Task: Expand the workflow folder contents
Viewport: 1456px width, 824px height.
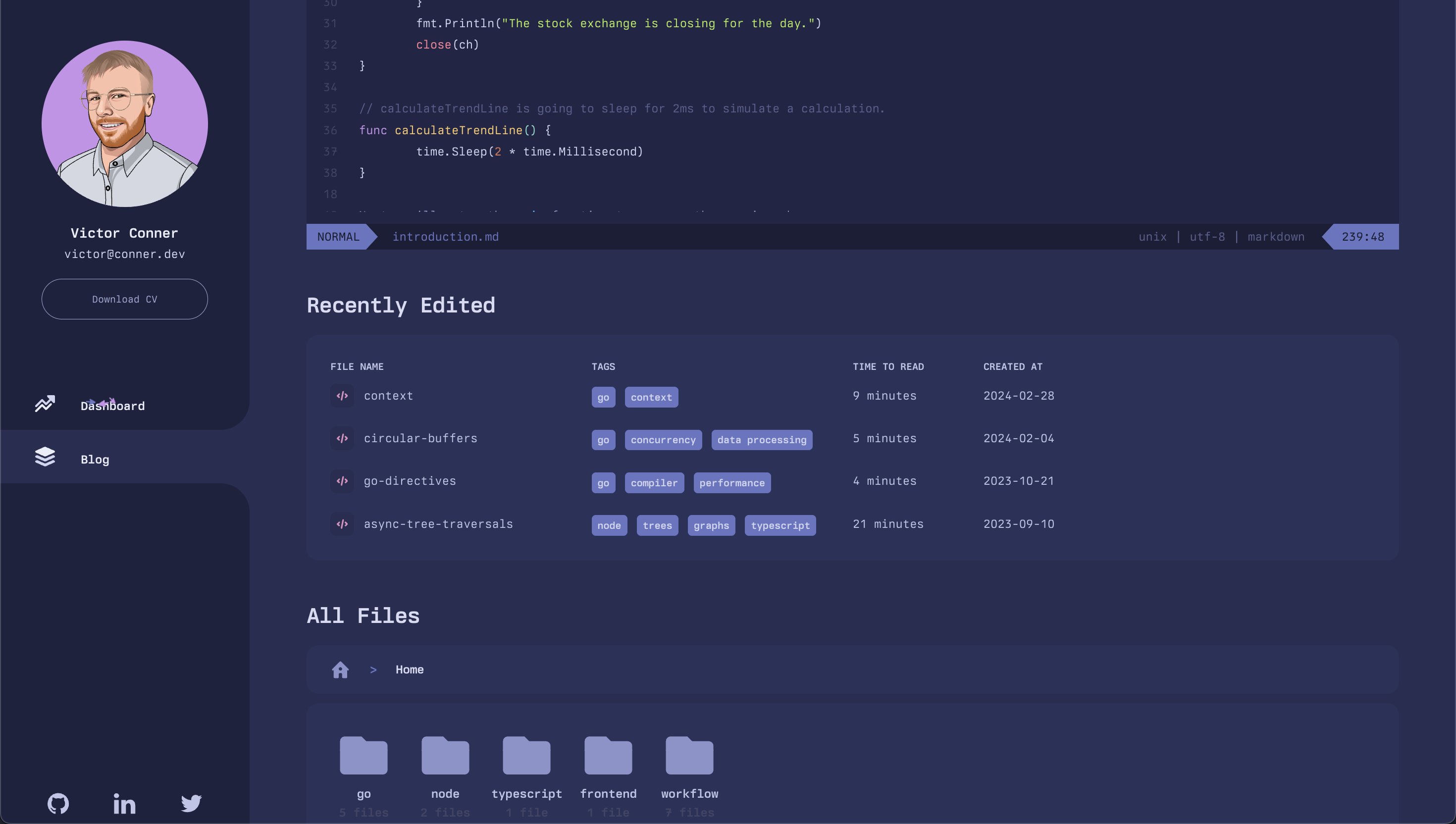Action: (689, 754)
